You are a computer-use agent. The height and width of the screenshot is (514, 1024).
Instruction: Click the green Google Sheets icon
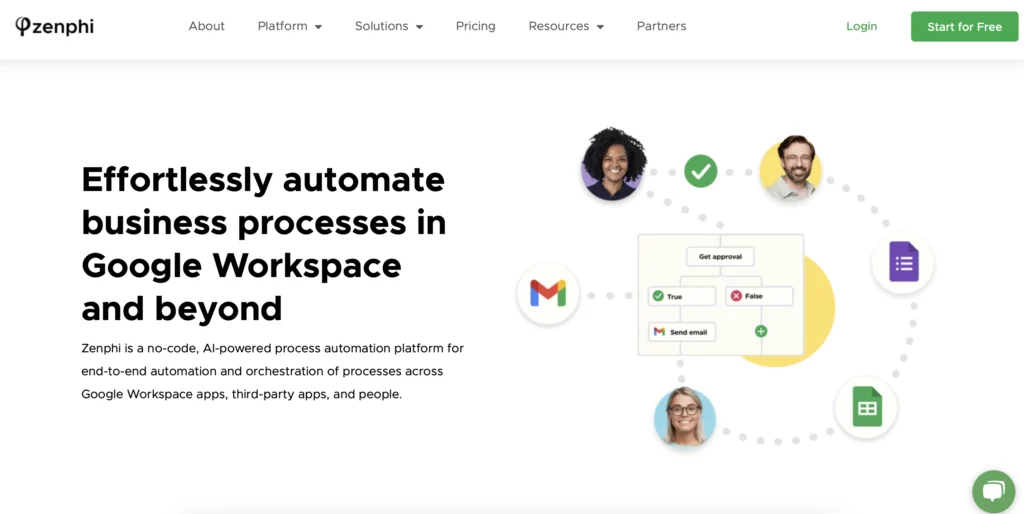click(x=867, y=407)
